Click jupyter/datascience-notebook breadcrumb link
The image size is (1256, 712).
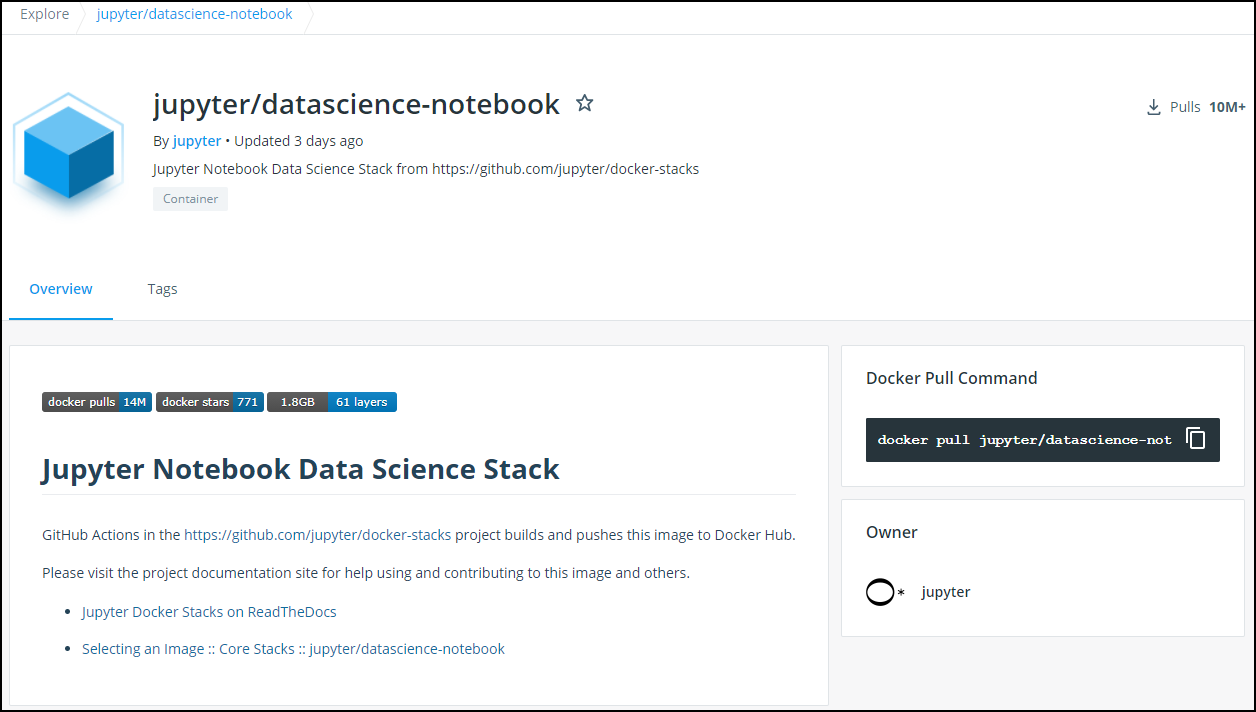point(195,14)
